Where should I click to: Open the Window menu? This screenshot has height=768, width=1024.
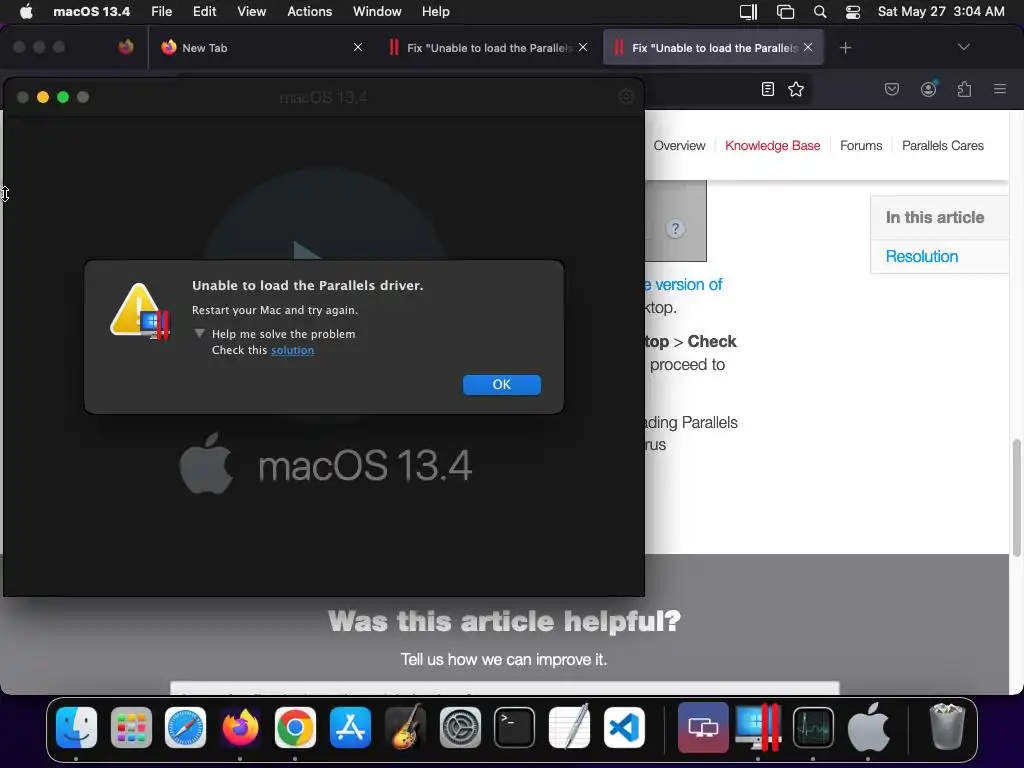377,12
